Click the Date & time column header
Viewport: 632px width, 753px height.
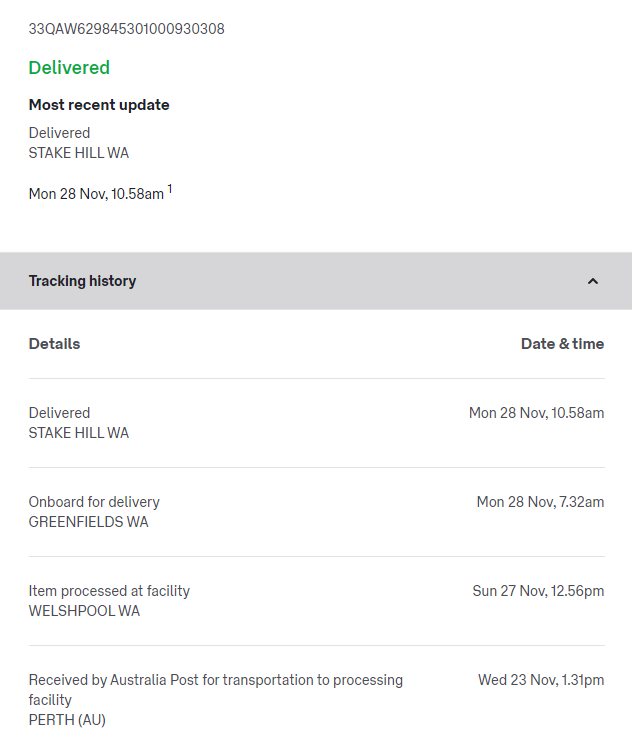[562, 344]
